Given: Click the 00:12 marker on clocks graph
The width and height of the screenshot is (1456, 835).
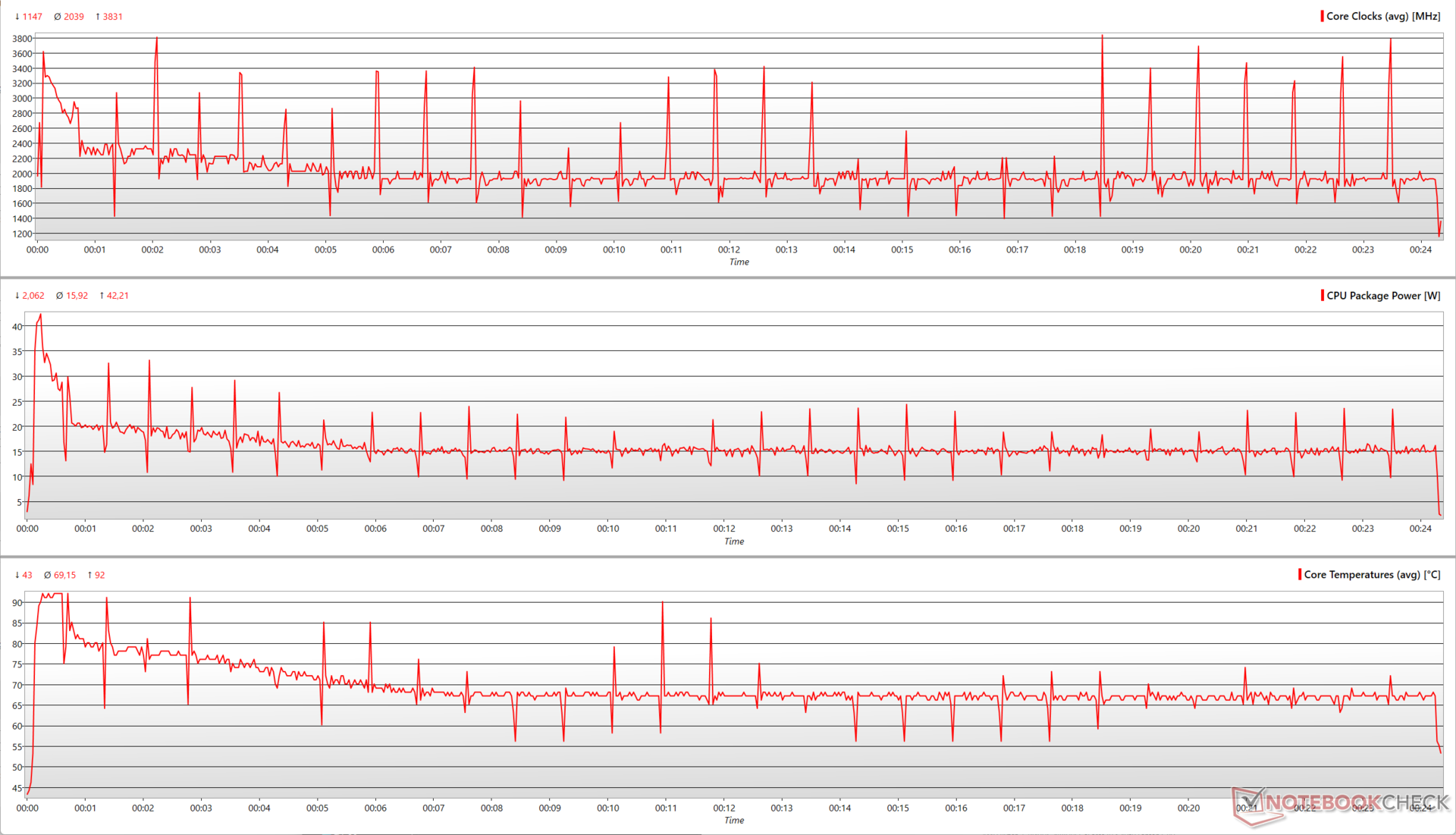Looking at the screenshot, I should [x=729, y=250].
